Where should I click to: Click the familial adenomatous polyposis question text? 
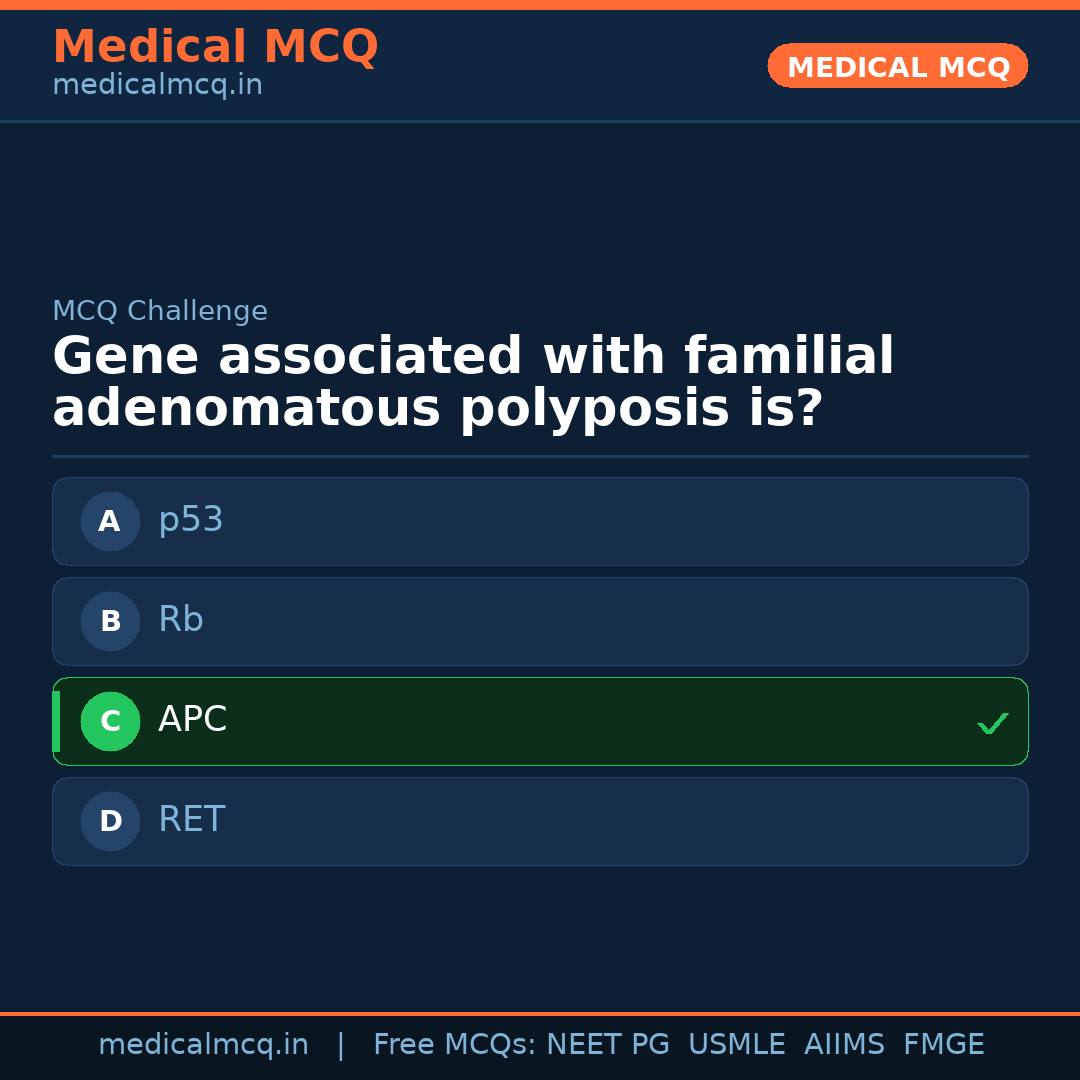472,383
